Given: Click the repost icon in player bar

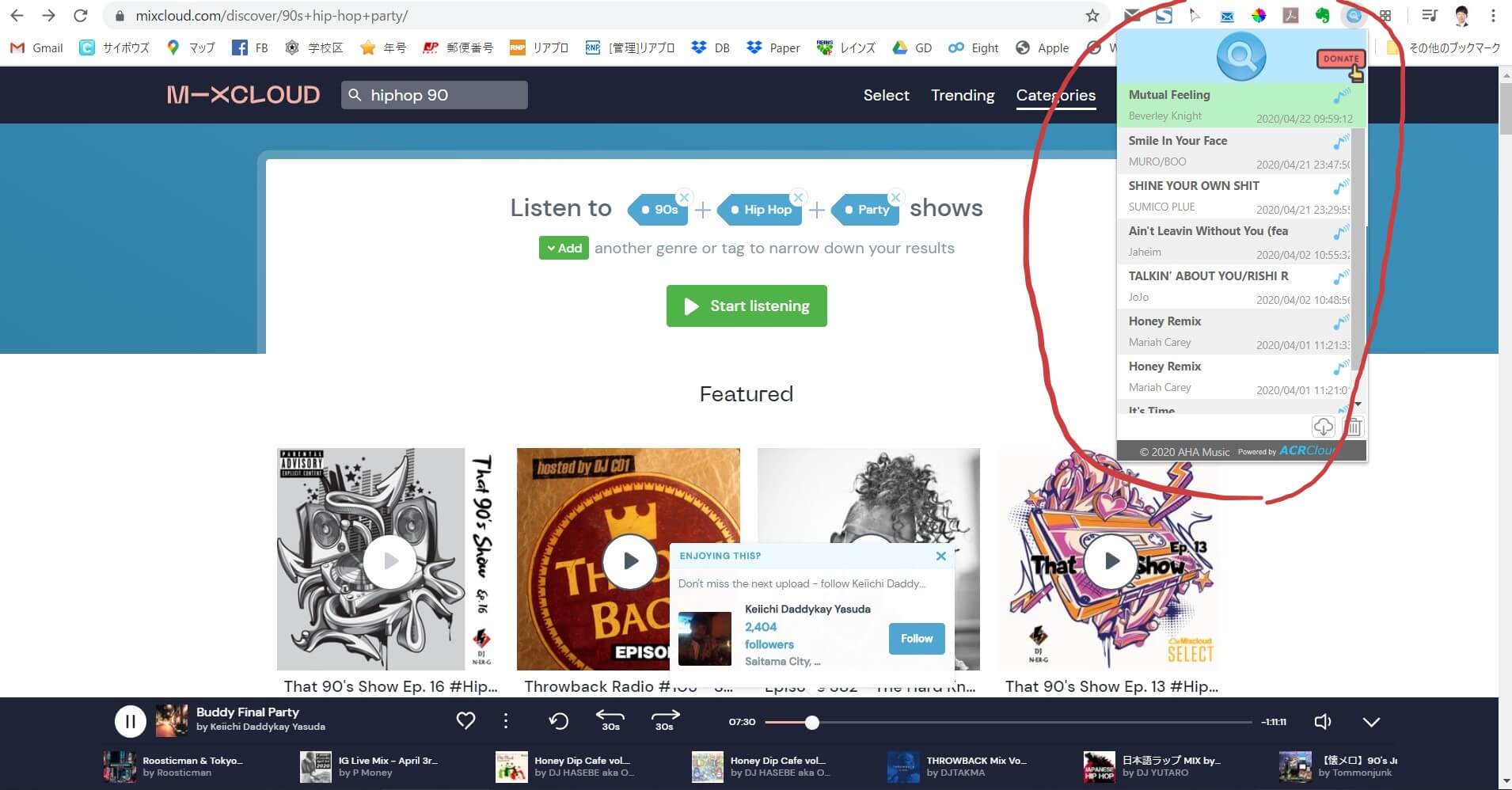Looking at the screenshot, I should click(558, 721).
